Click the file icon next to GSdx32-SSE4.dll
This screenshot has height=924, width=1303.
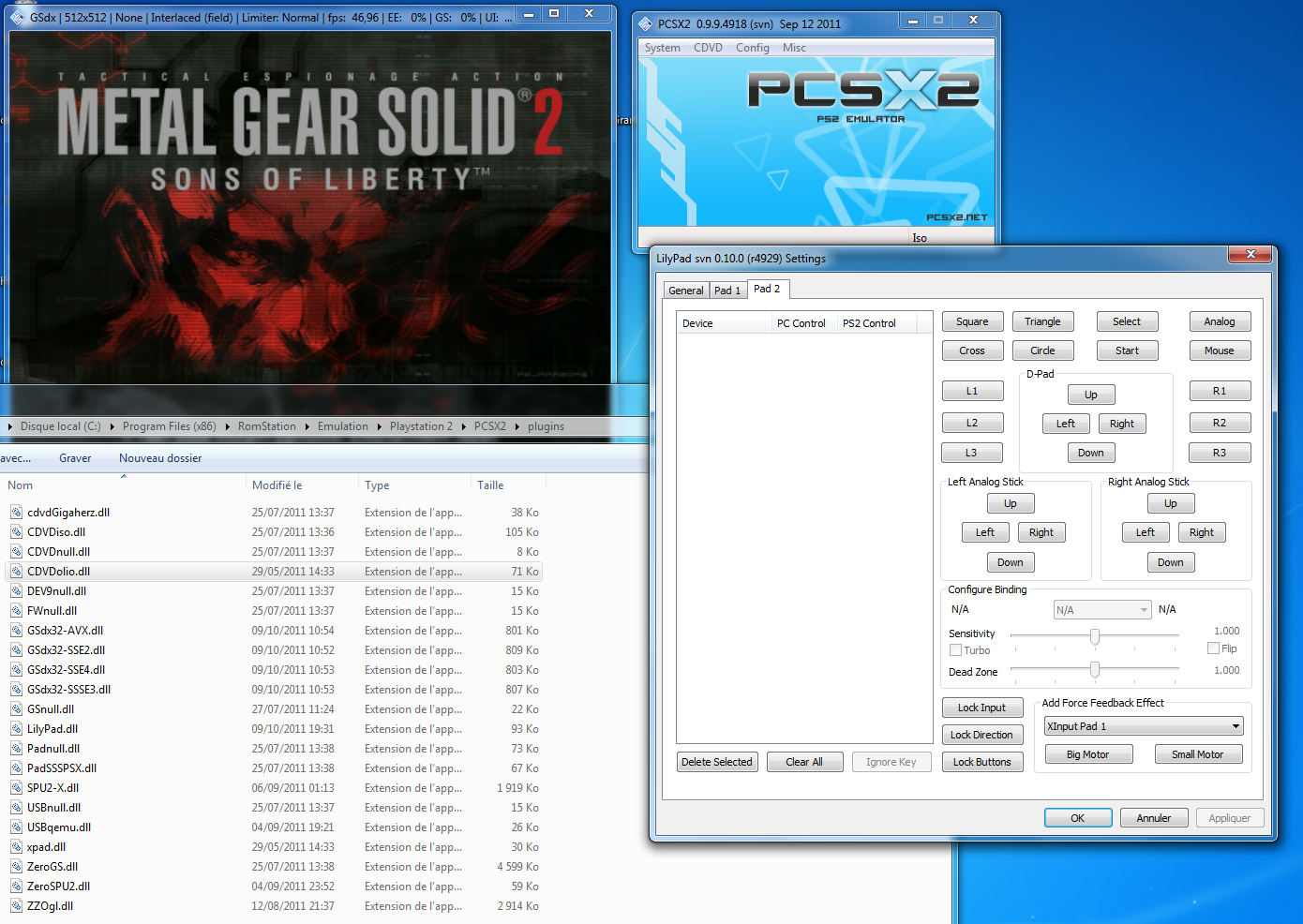pos(16,670)
